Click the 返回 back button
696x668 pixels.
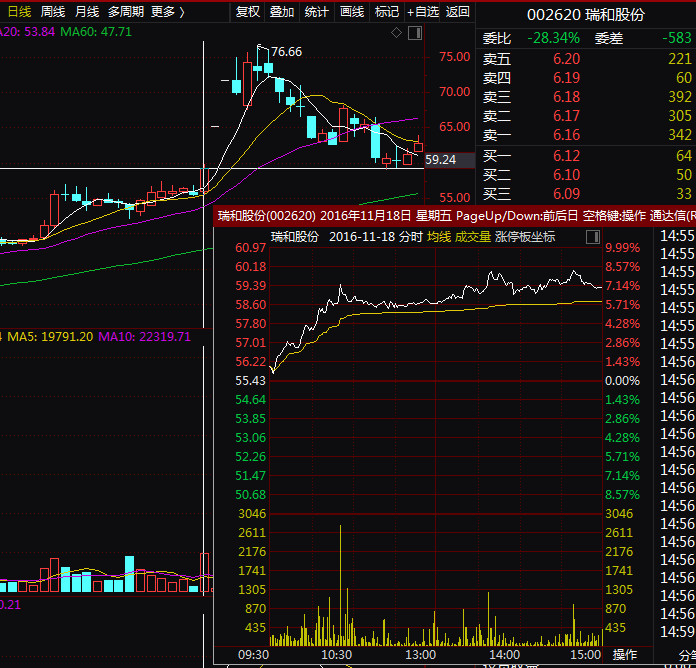pyautogui.click(x=458, y=12)
